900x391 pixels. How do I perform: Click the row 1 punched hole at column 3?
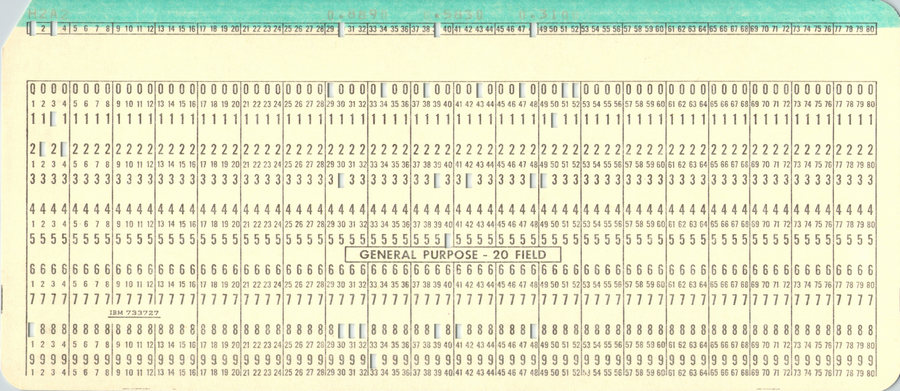53,119
